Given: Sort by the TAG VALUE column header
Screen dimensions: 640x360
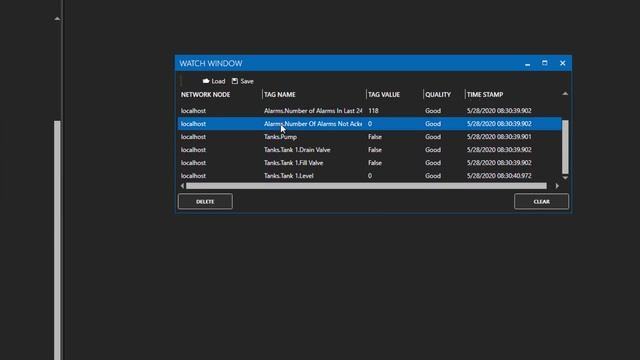Looking at the screenshot, I should 384,94.
